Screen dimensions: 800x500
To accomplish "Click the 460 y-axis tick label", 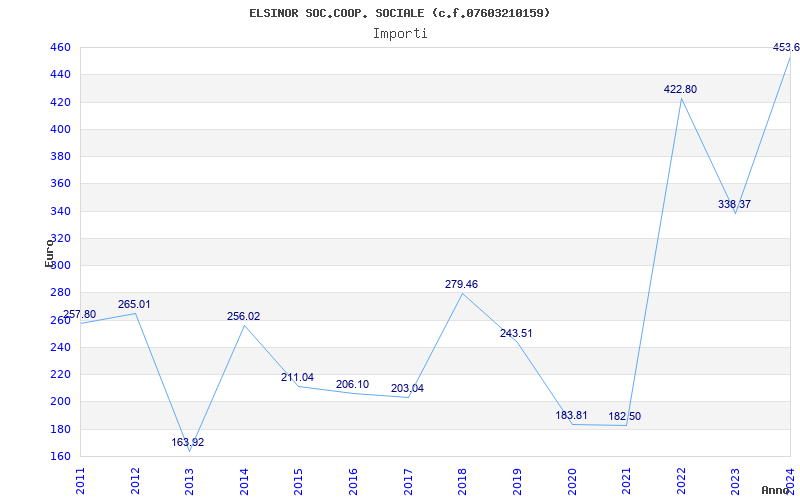I will (60, 47).
